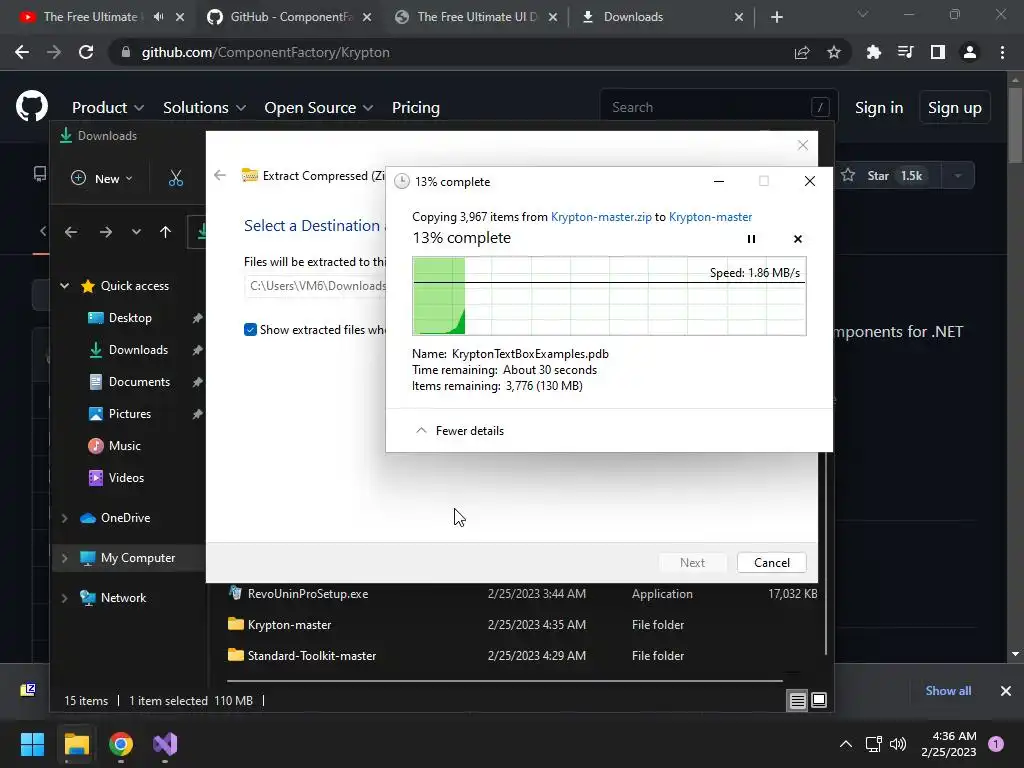Click the extraction destination path field

pos(316,286)
